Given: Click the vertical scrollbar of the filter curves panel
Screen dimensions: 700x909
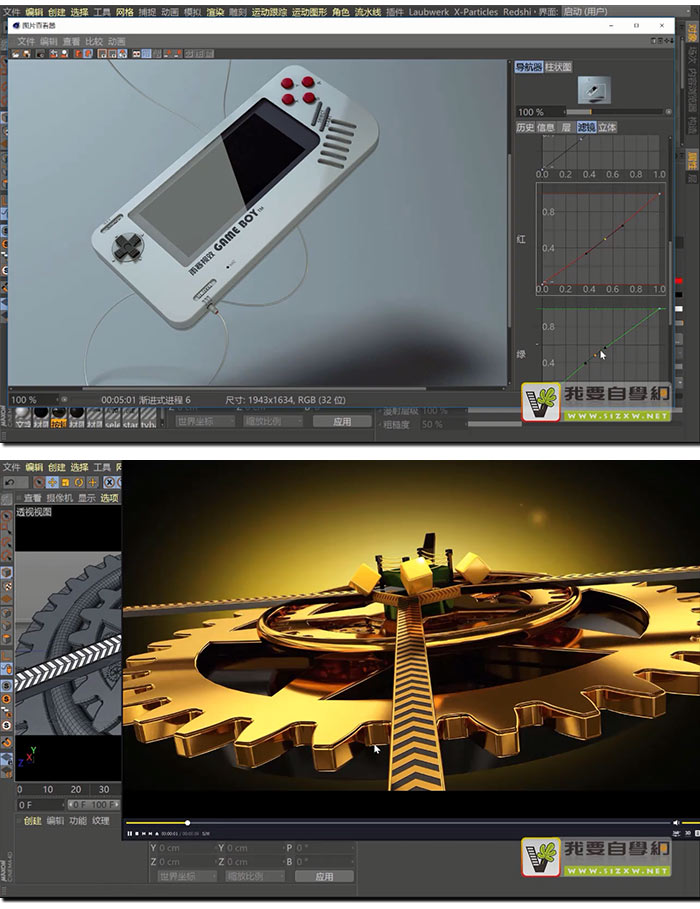Looking at the screenshot, I should (670, 284).
